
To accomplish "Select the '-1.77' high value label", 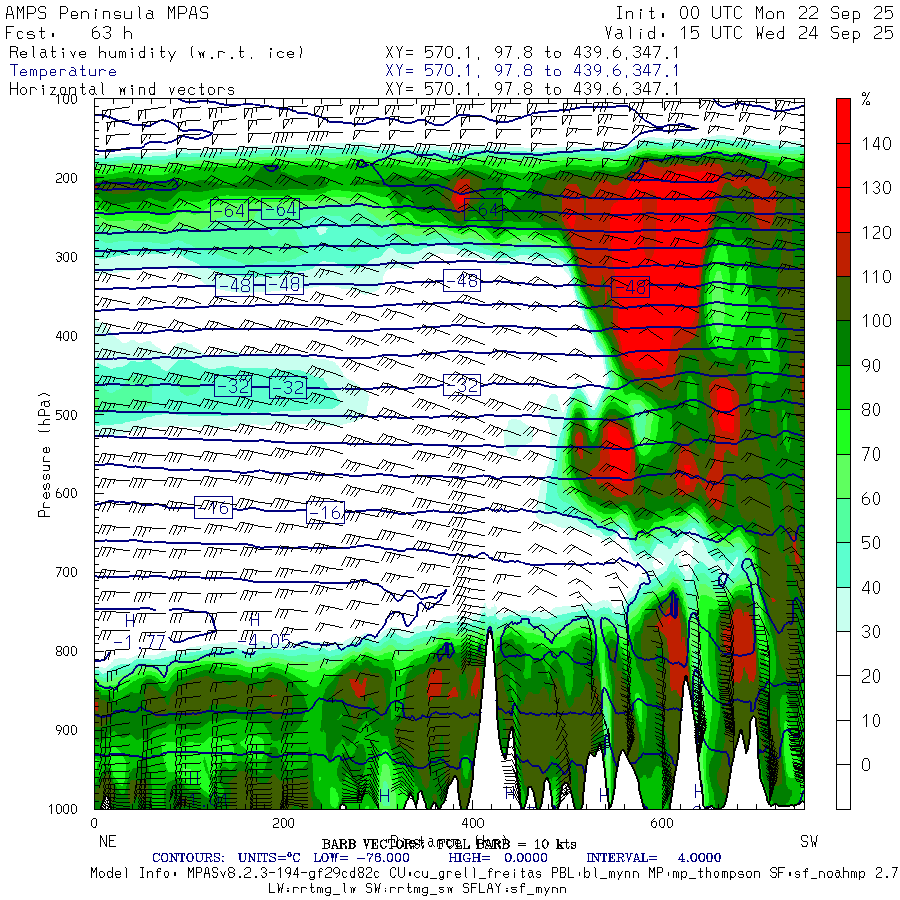I will coord(139,642).
